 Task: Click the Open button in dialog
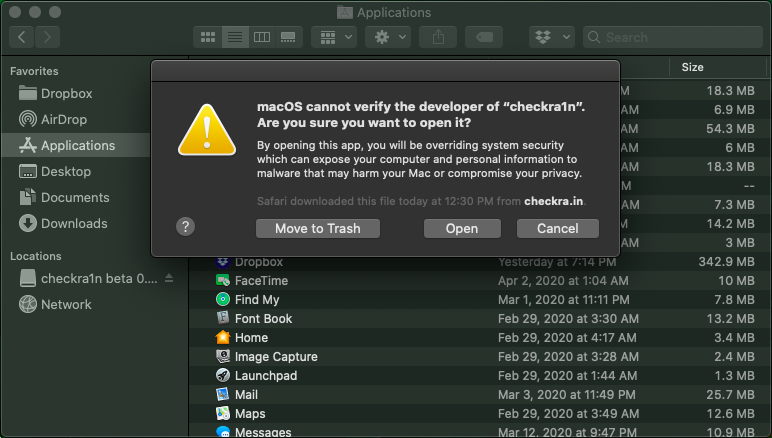point(461,228)
